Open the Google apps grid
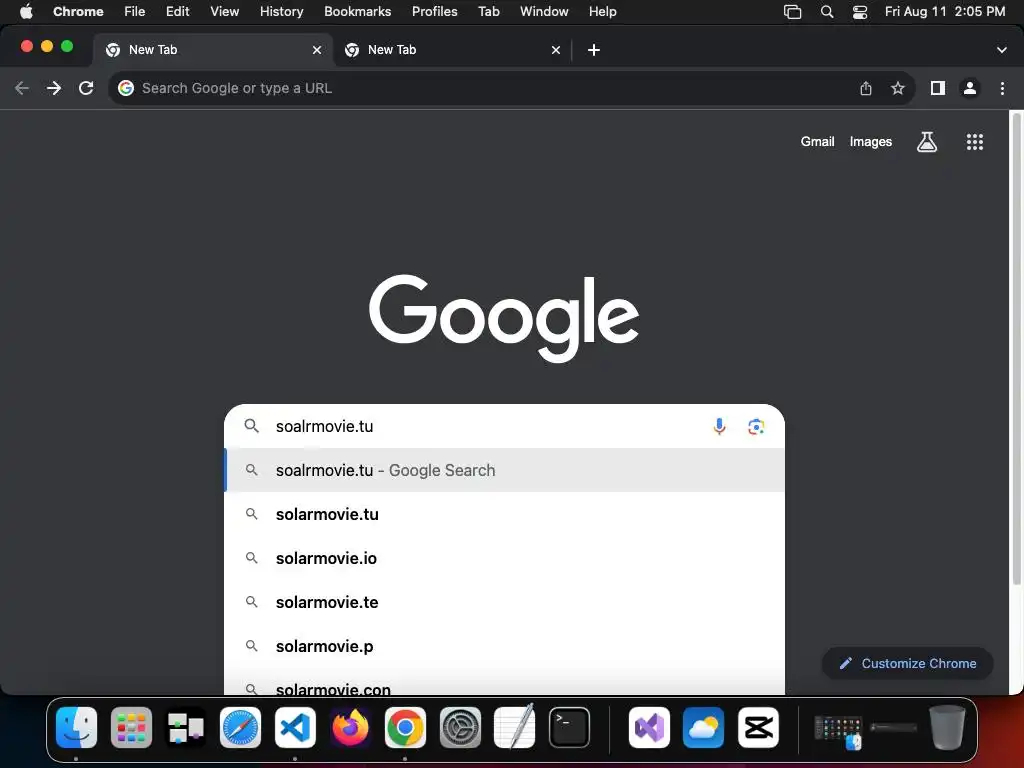The width and height of the screenshot is (1024, 768). (975, 142)
